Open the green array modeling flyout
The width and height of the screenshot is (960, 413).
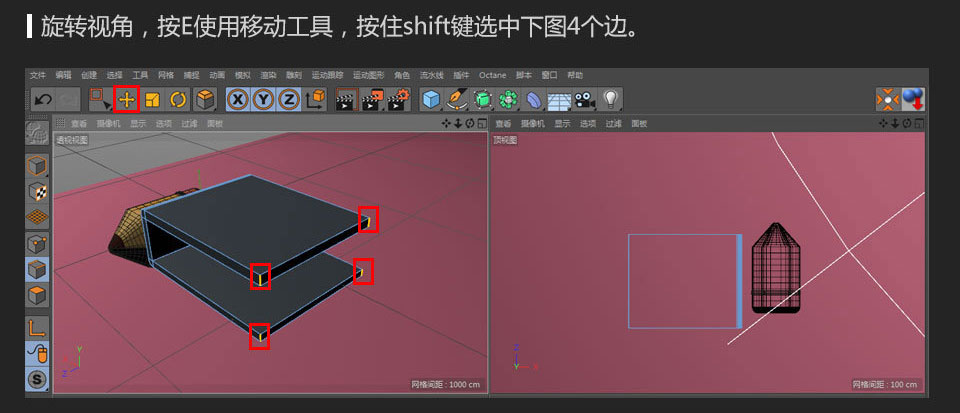508,100
